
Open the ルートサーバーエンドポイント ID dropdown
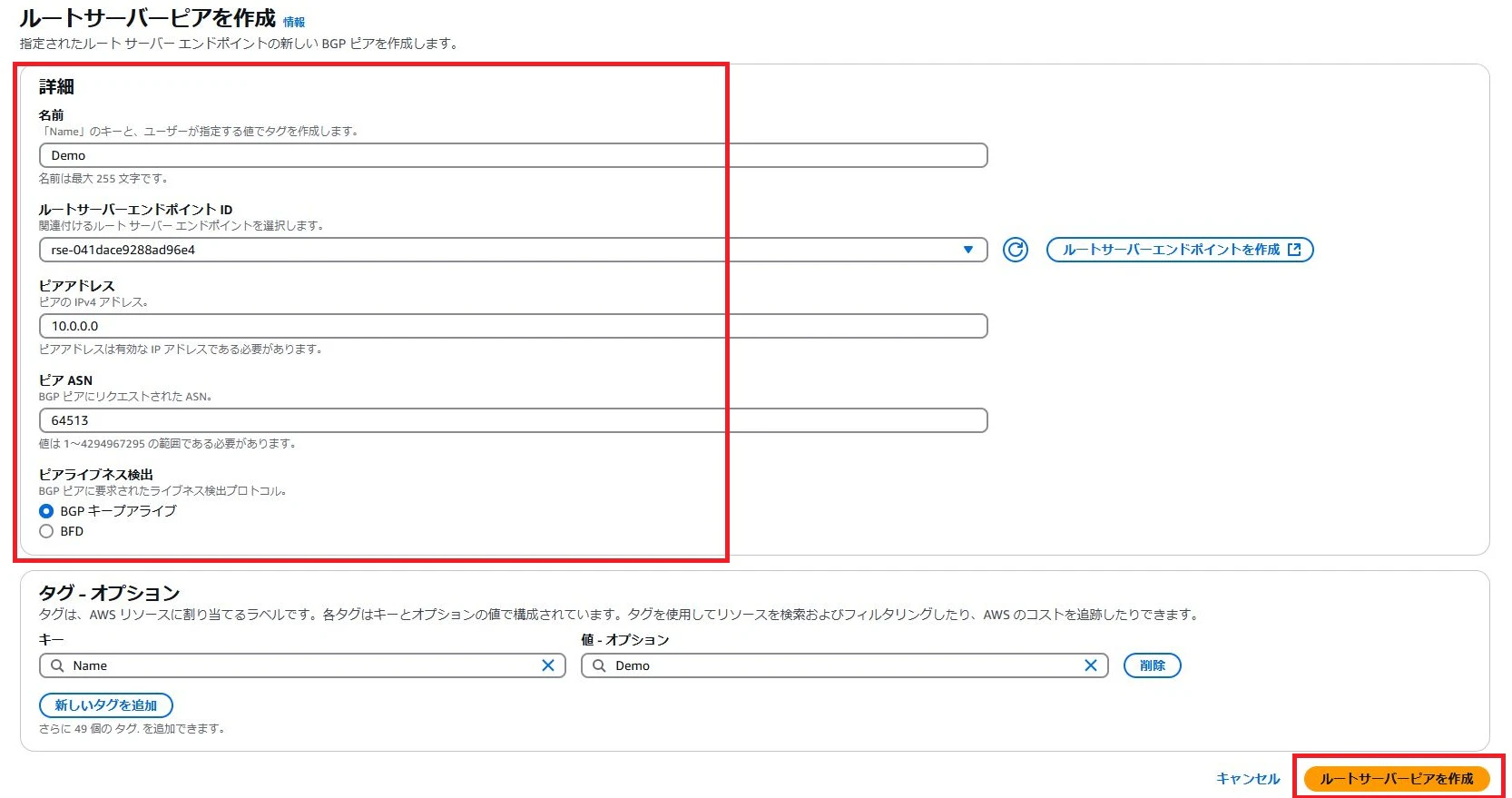click(513, 250)
